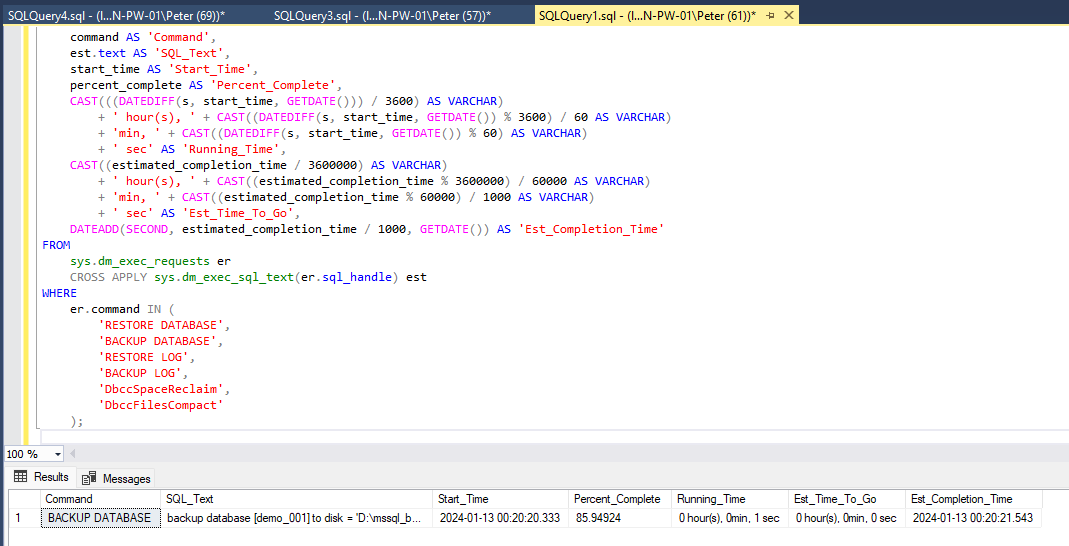Click the backup database SQL text cell
Screen dimensions: 1069x546
[x=294, y=518]
